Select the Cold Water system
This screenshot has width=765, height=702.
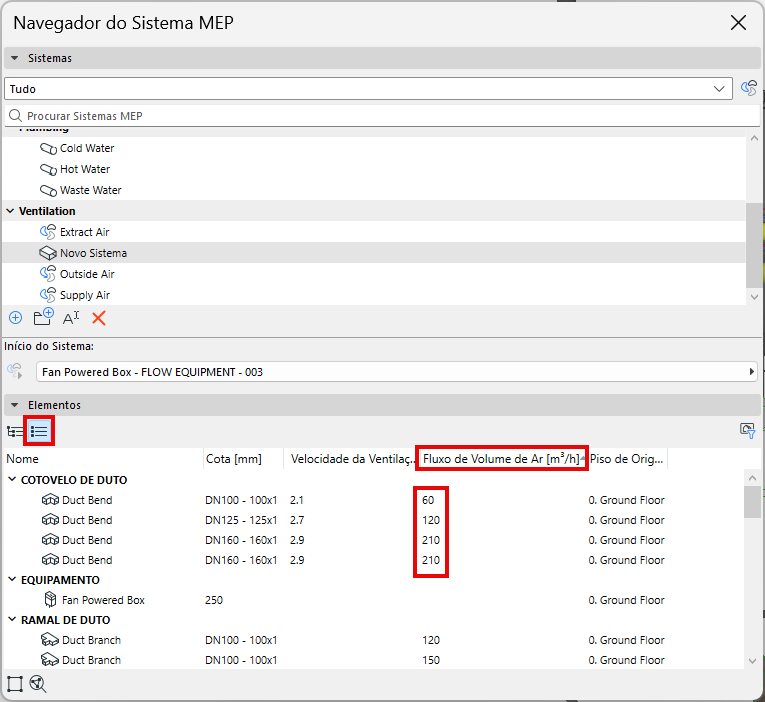coord(374,148)
